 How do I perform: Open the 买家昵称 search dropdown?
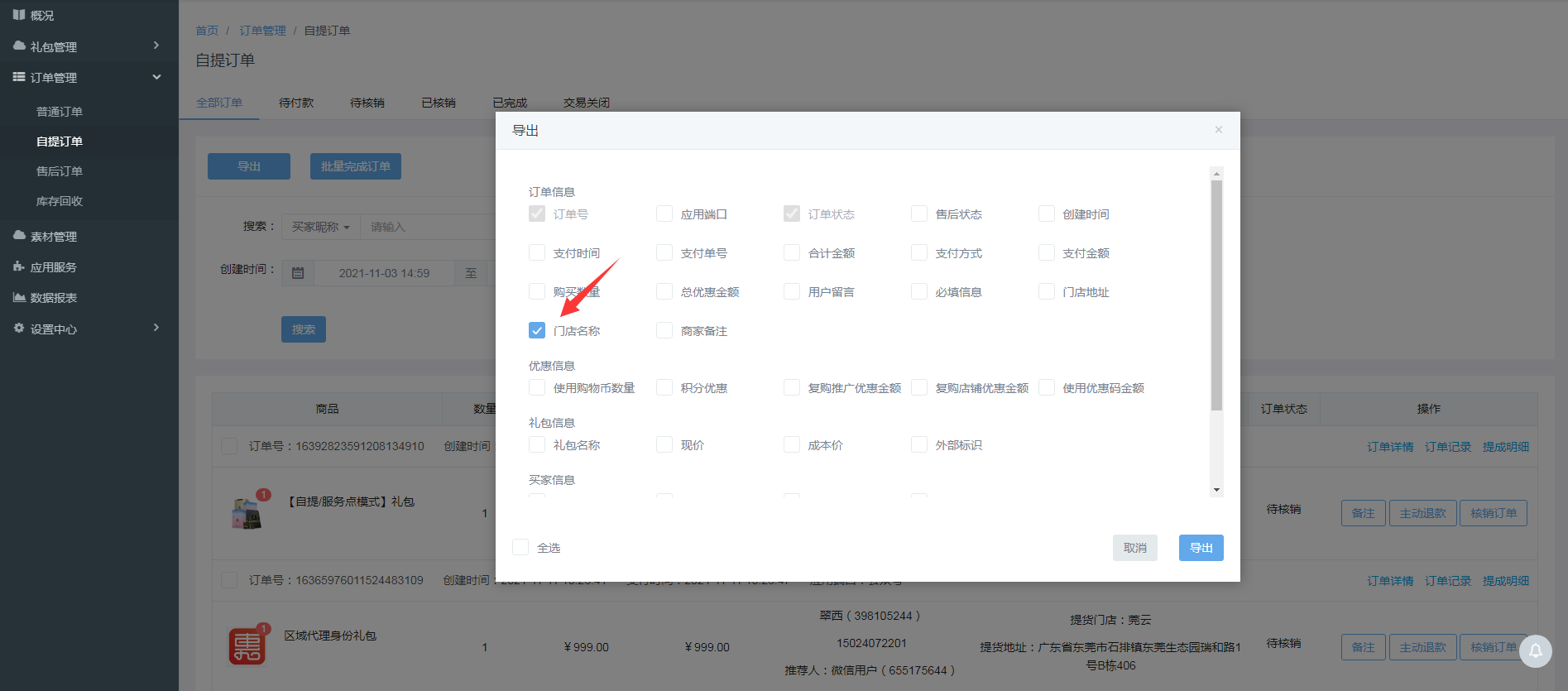click(321, 227)
